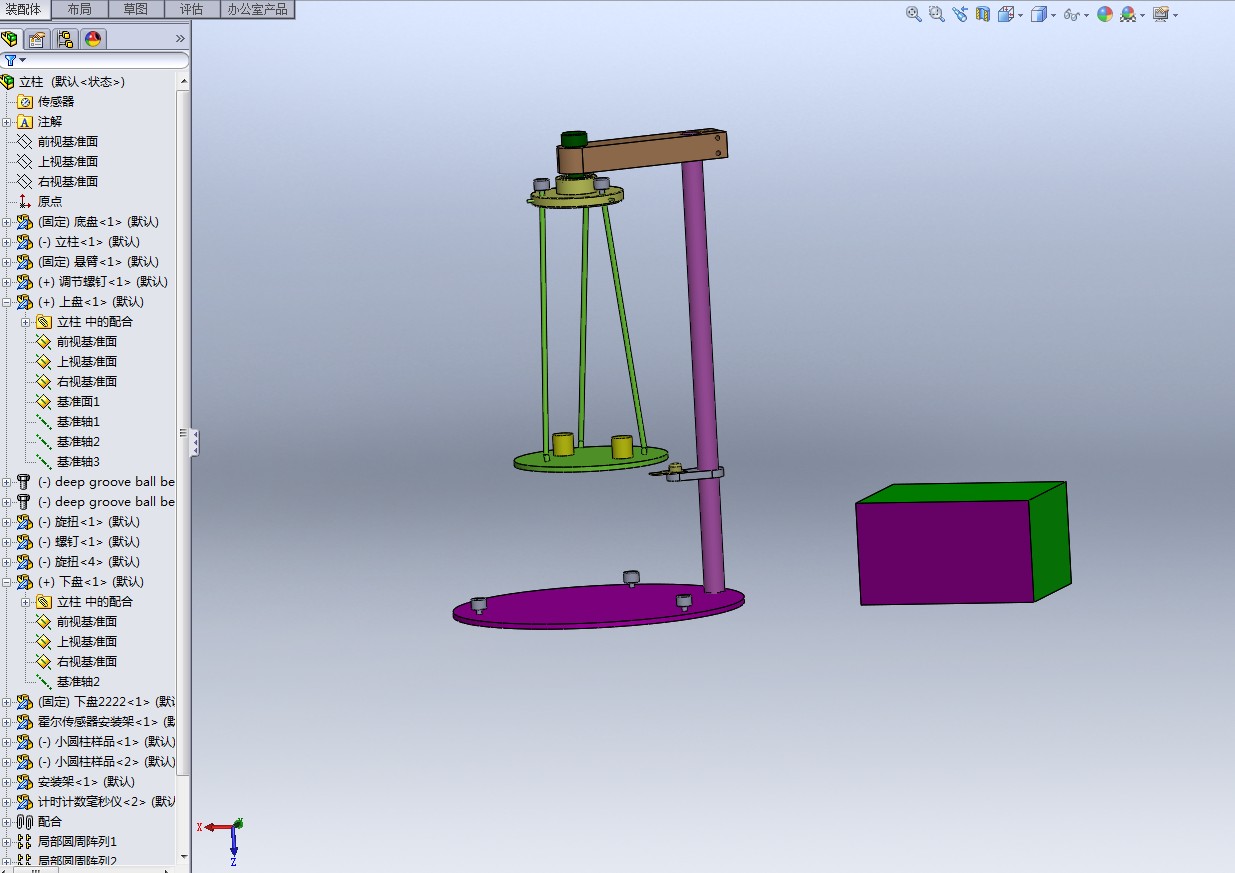Viewport: 1235px width, 873px height.
Task: Select (-) 小圆柱样品<2> in tree
Action: 106,761
